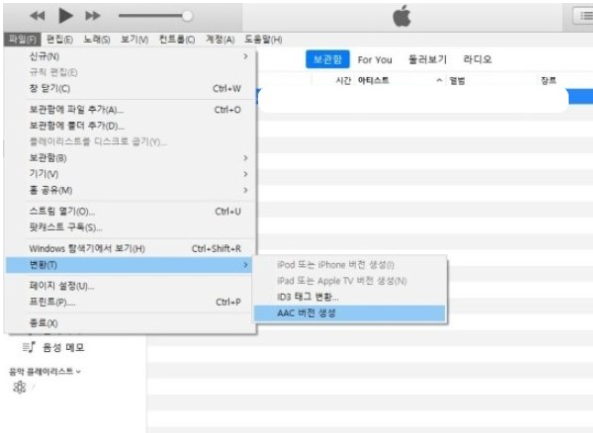Image resolution: width=593 pixels, height=433 pixels.
Task: Click the Genius atom icon in sidebar
Action: [20, 387]
